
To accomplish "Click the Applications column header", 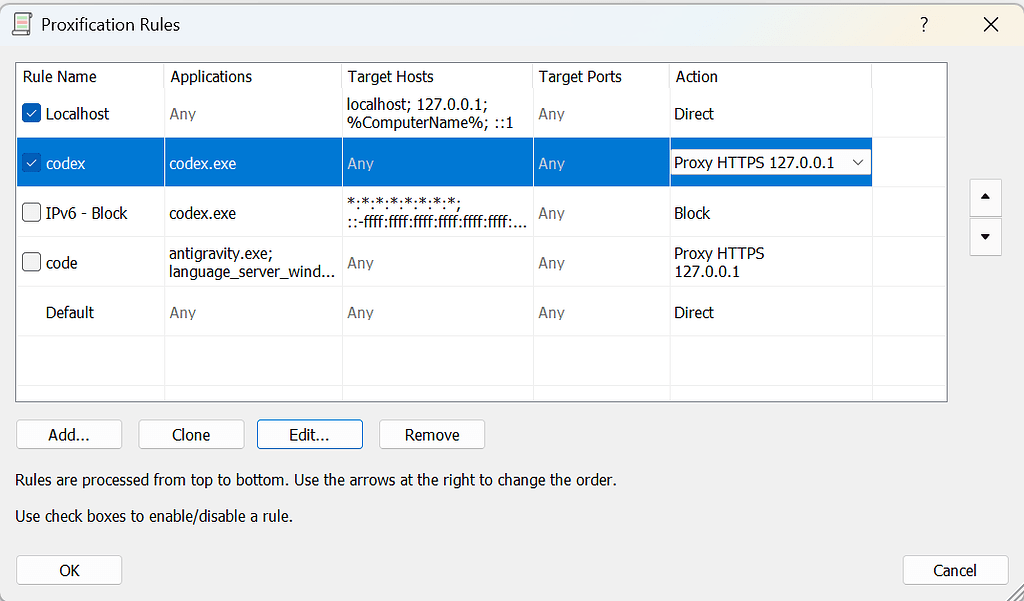I will (x=253, y=76).
